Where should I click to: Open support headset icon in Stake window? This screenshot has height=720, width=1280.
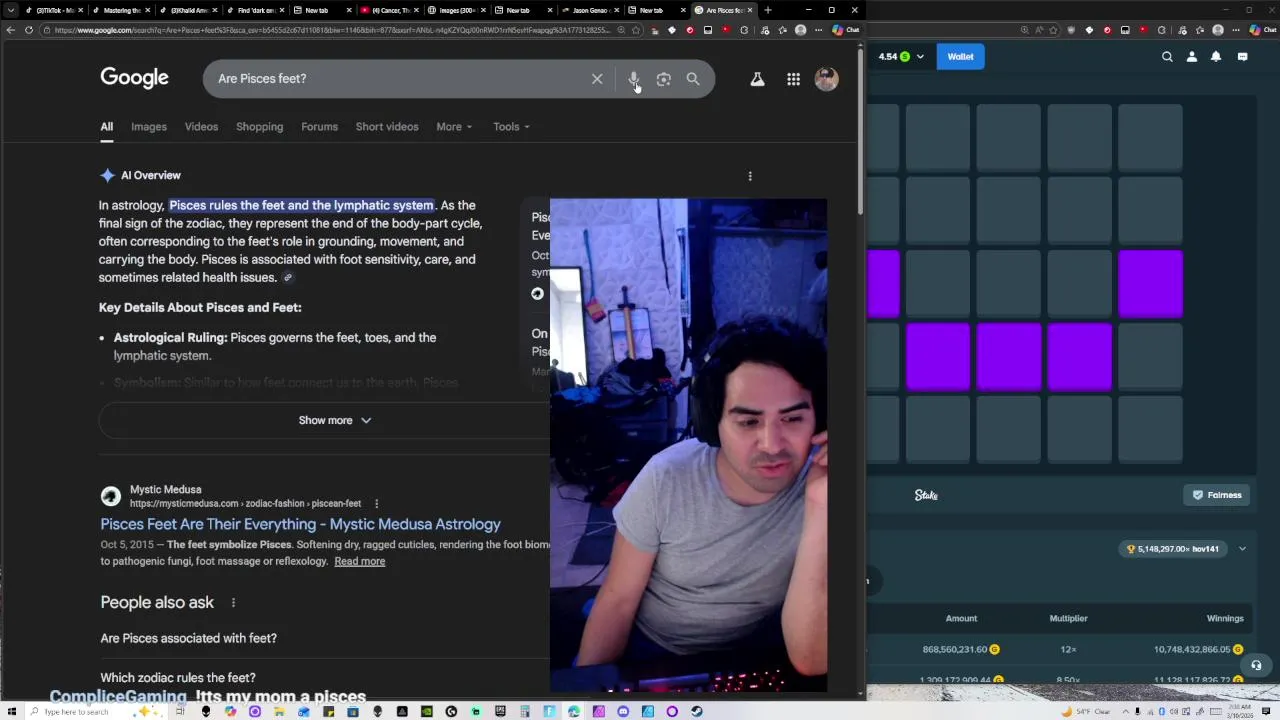tap(1256, 665)
